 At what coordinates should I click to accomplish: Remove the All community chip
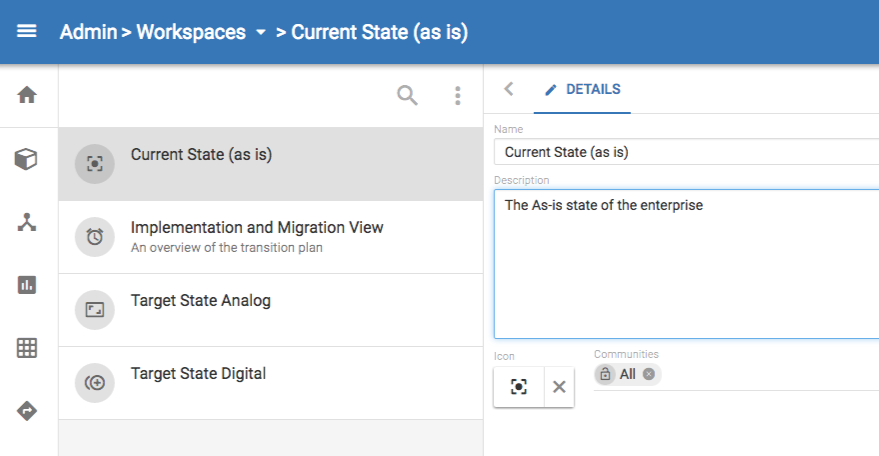(649, 374)
